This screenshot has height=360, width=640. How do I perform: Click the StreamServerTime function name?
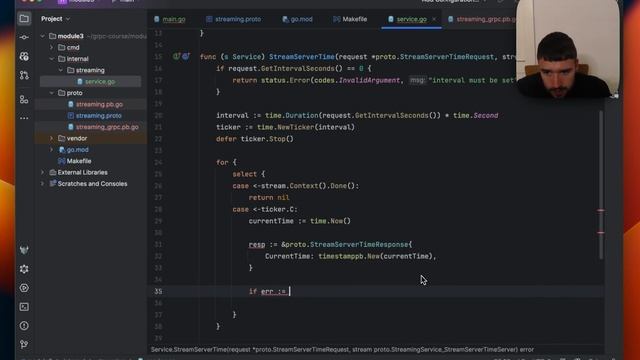[302, 57]
